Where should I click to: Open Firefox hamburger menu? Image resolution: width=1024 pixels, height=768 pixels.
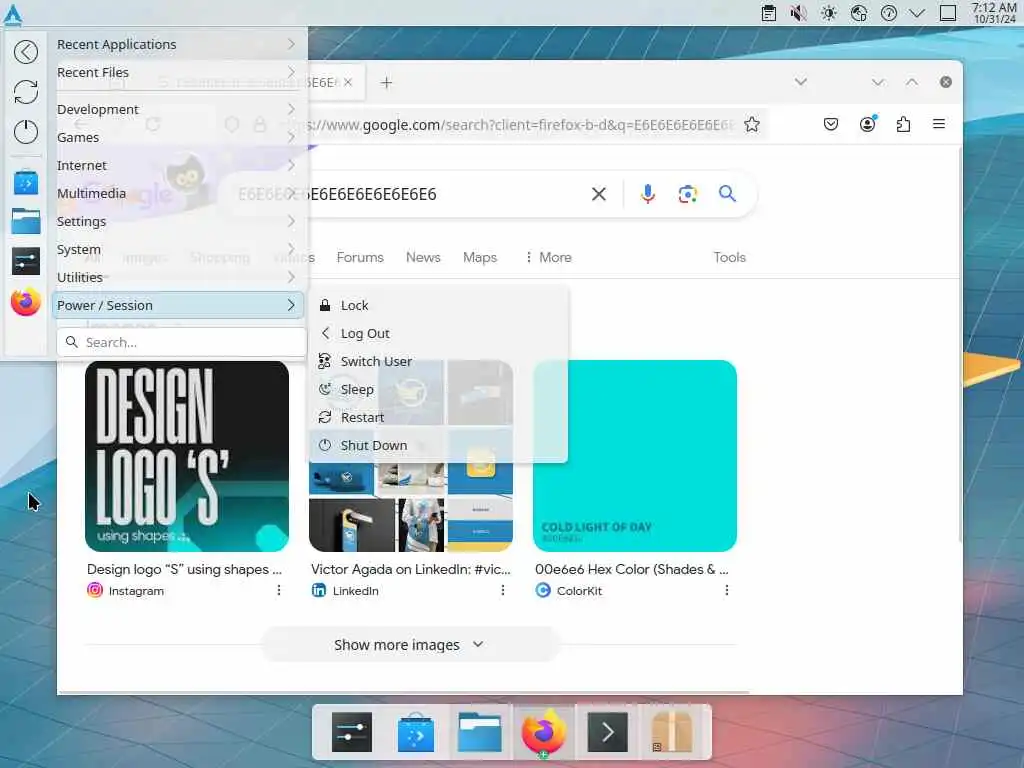(x=939, y=124)
